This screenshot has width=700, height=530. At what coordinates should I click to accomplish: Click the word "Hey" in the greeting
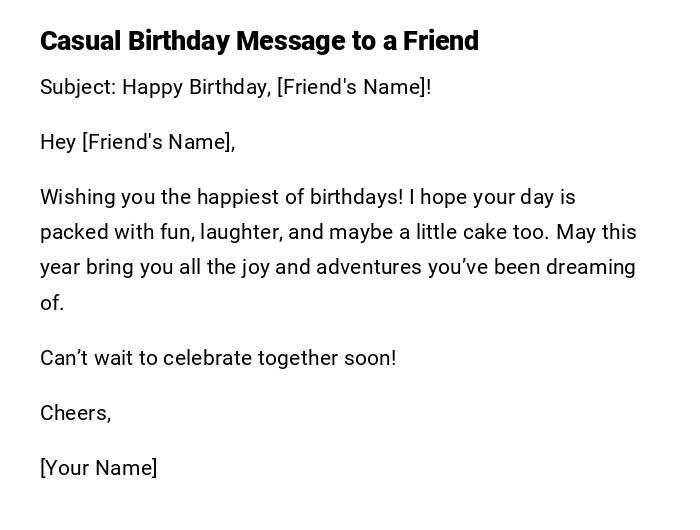58,142
